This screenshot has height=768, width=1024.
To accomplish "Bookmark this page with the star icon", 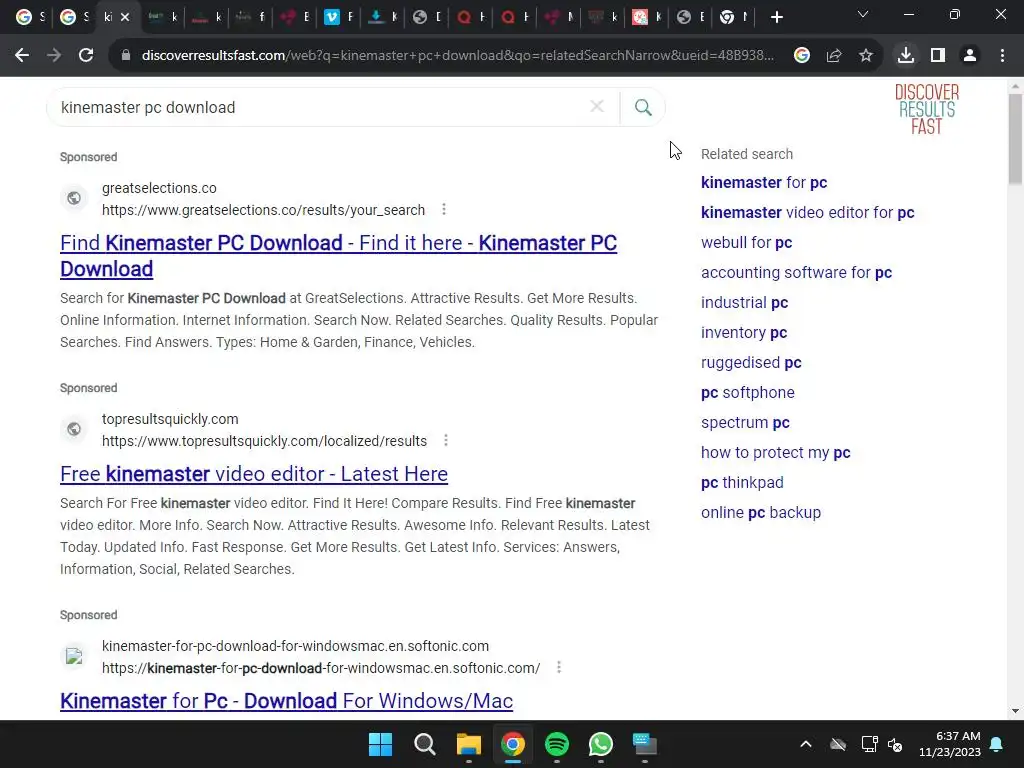I will pyautogui.click(x=866, y=56).
